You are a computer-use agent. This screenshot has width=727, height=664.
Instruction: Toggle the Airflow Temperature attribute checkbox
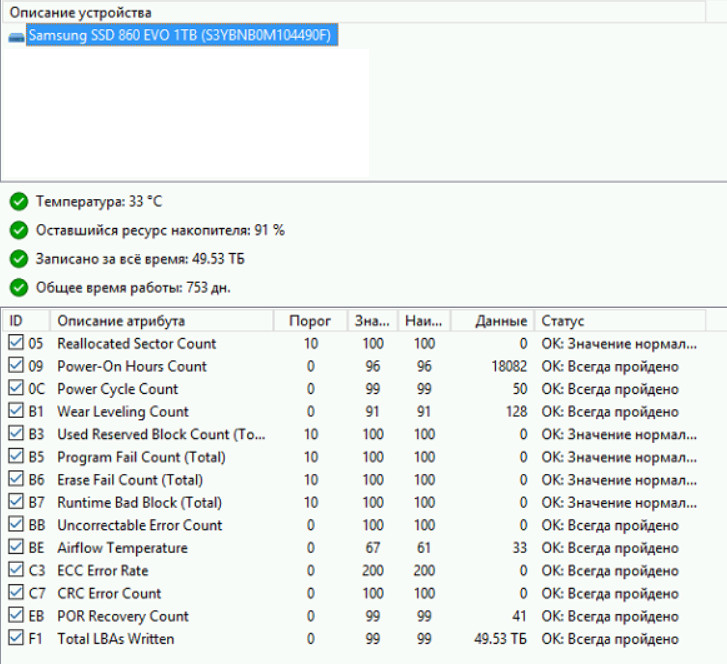click(15, 548)
